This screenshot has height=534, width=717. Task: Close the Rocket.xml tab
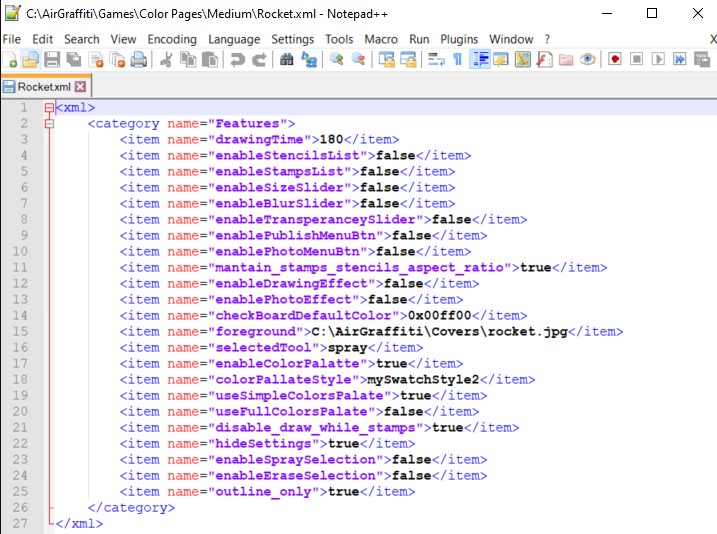click(80, 86)
